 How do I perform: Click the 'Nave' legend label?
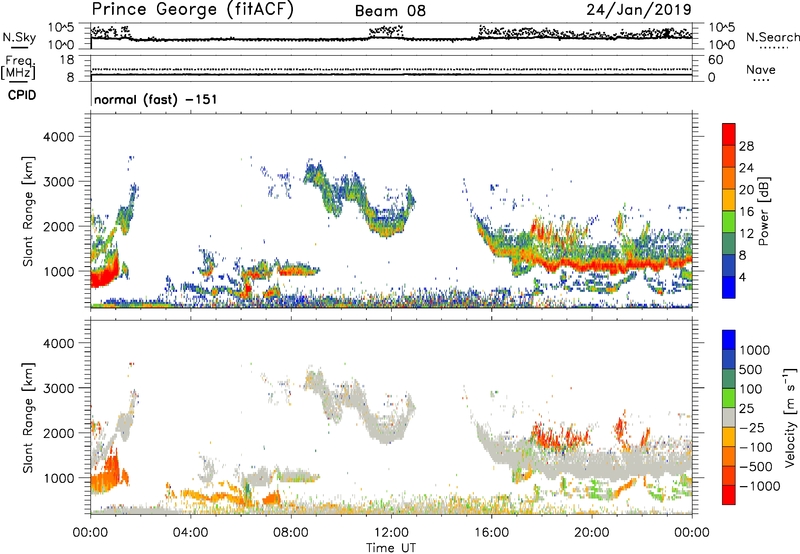click(x=761, y=69)
